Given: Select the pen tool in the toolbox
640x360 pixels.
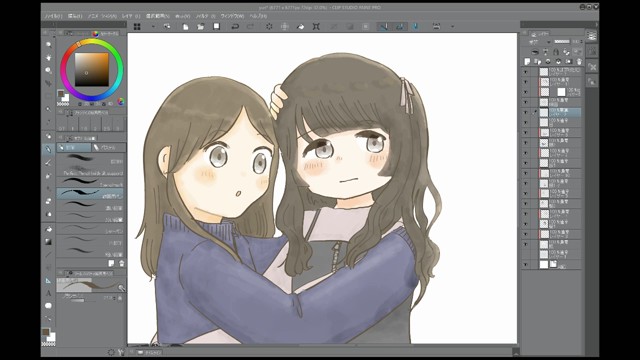Looking at the screenshot, I should (x=48, y=149).
